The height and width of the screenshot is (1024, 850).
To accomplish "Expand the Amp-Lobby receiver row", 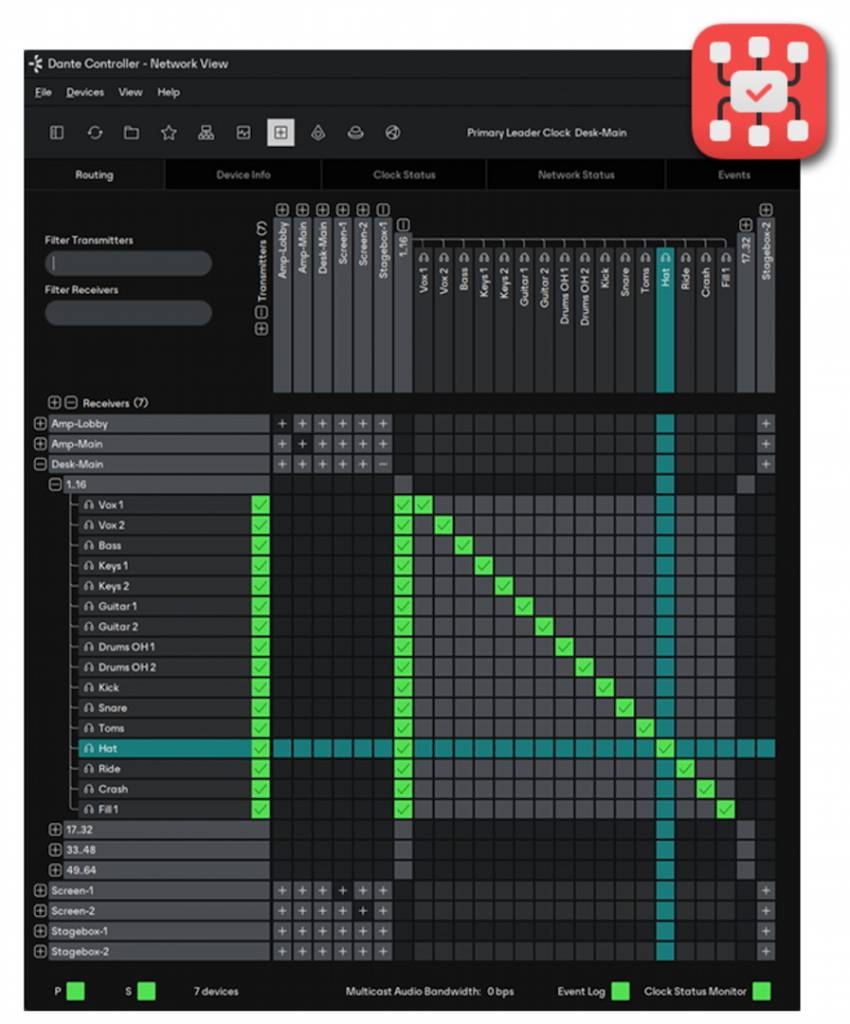I will pos(40,424).
